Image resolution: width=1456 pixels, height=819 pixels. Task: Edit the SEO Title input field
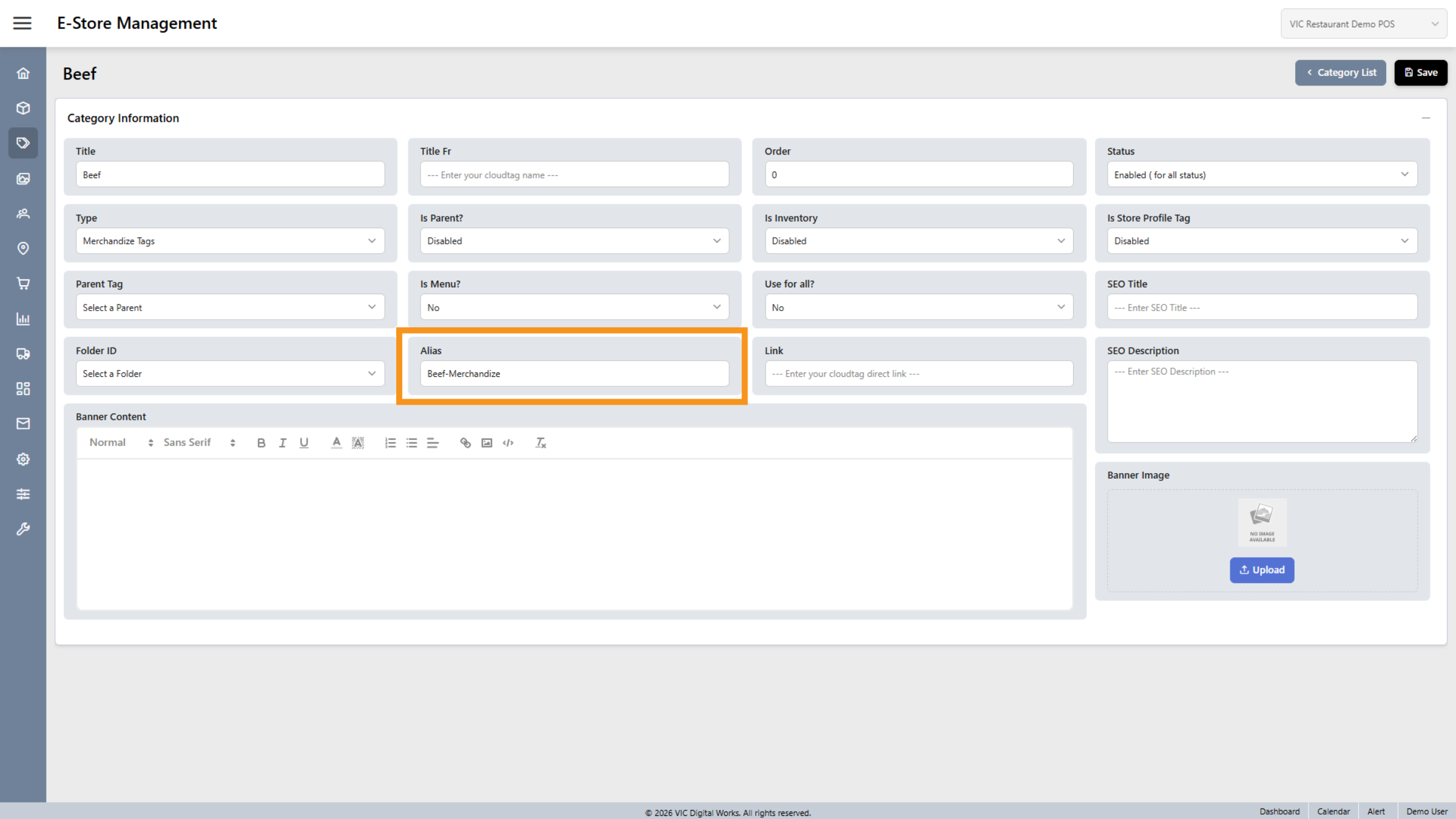point(1262,307)
